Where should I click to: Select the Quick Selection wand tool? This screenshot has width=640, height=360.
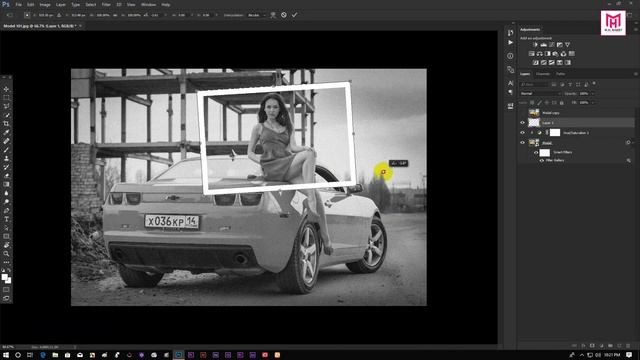[6, 115]
